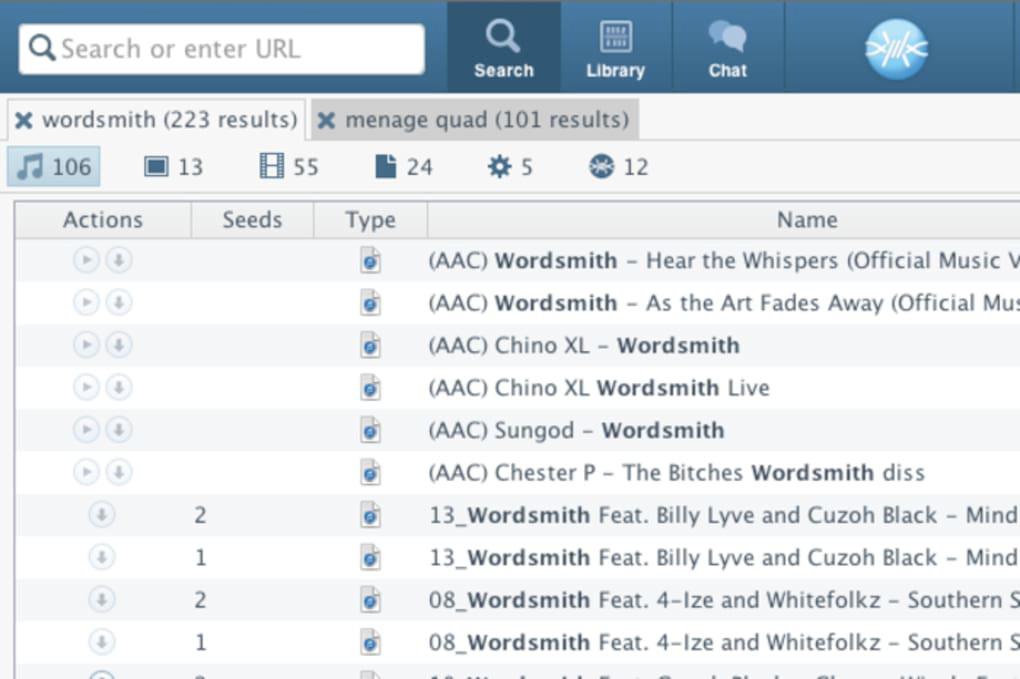Open the Chat section

727,47
